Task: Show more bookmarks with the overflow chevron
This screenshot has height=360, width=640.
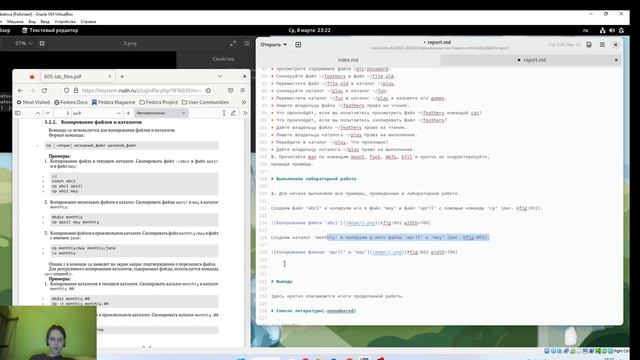Action: [244, 102]
